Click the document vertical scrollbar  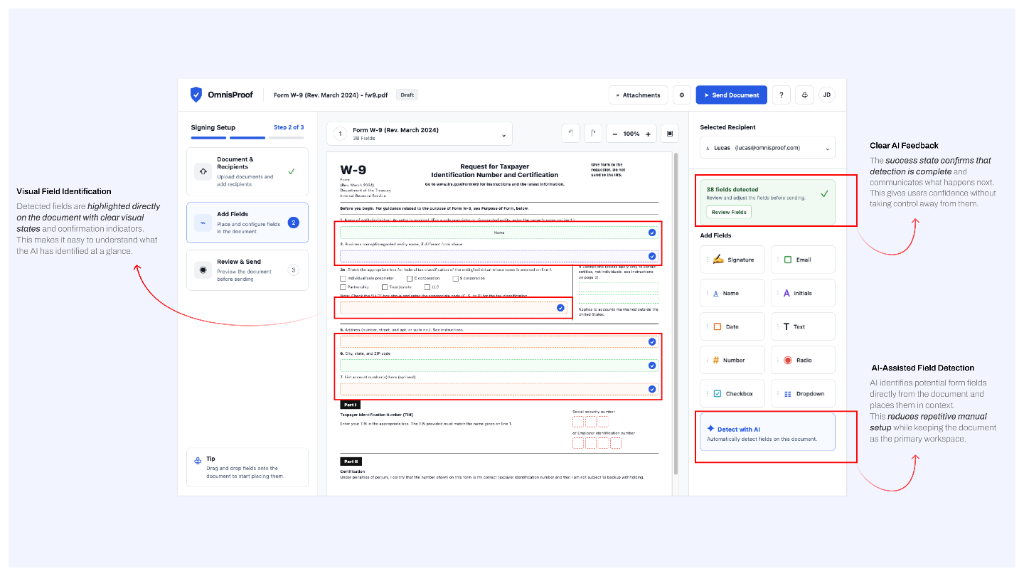point(675,313)
